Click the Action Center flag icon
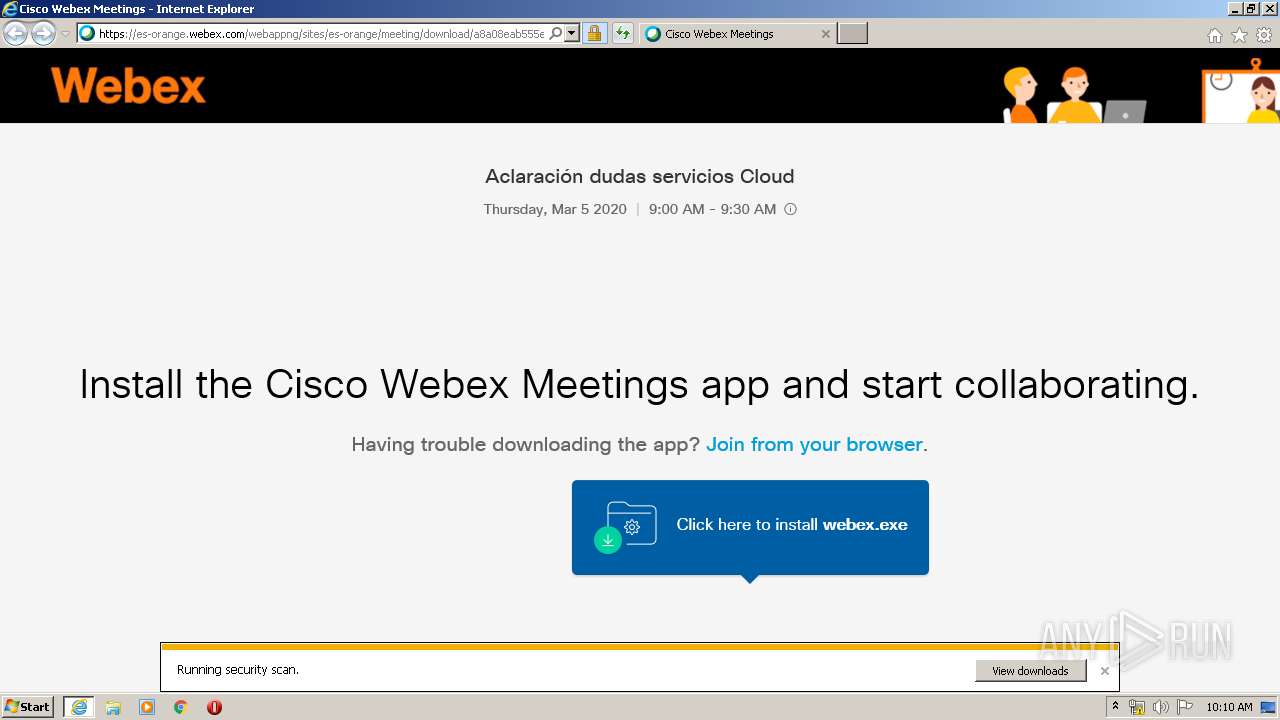Screen dimensions: 1280x720 pos(1184,707)
